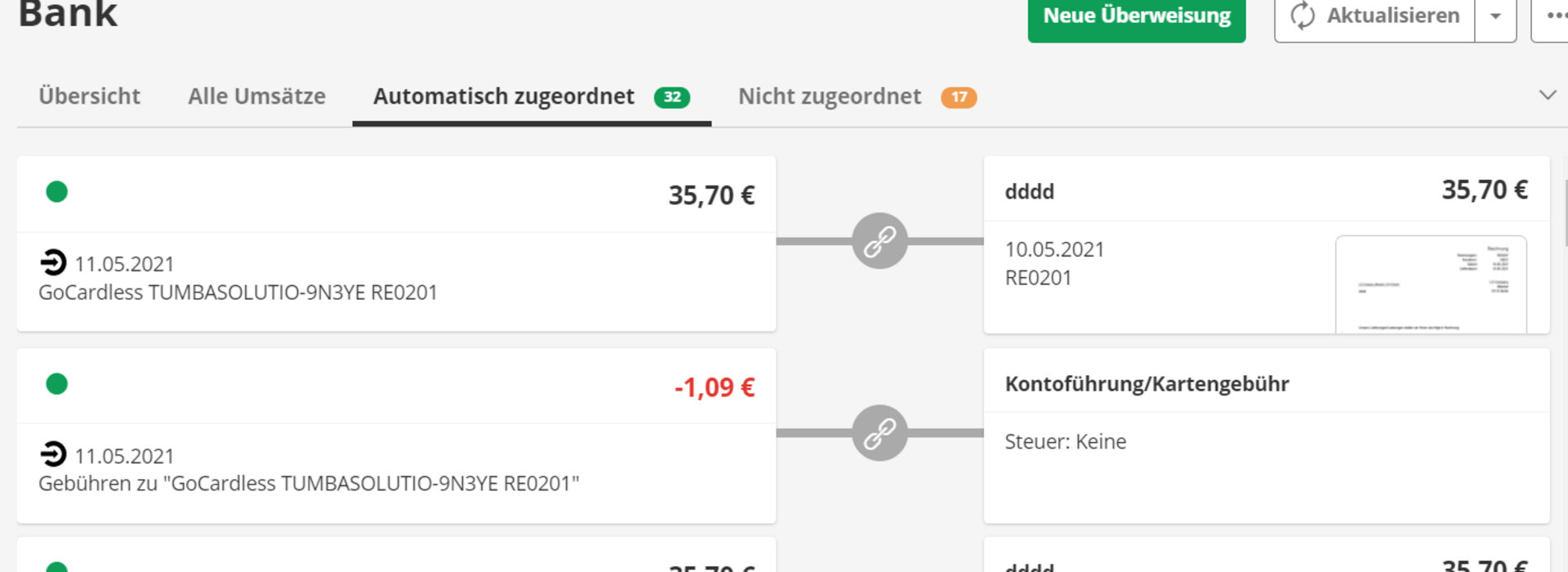Viewport: 1568px width, 572px height.
Task: Click the refresh arrows icon beside Aktualisieren
Action: [x=1303, y=16]
